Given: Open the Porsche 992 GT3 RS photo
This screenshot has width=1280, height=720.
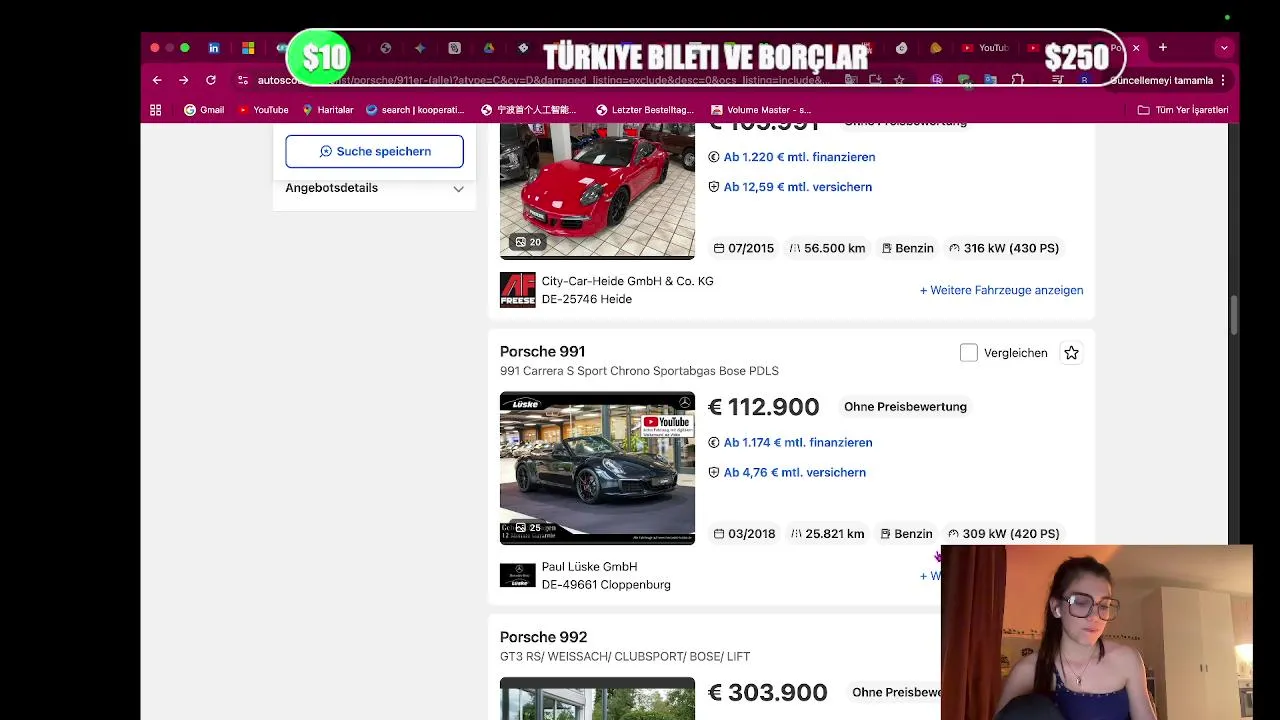Looking at the screenshot, I should tap(597, 698).
